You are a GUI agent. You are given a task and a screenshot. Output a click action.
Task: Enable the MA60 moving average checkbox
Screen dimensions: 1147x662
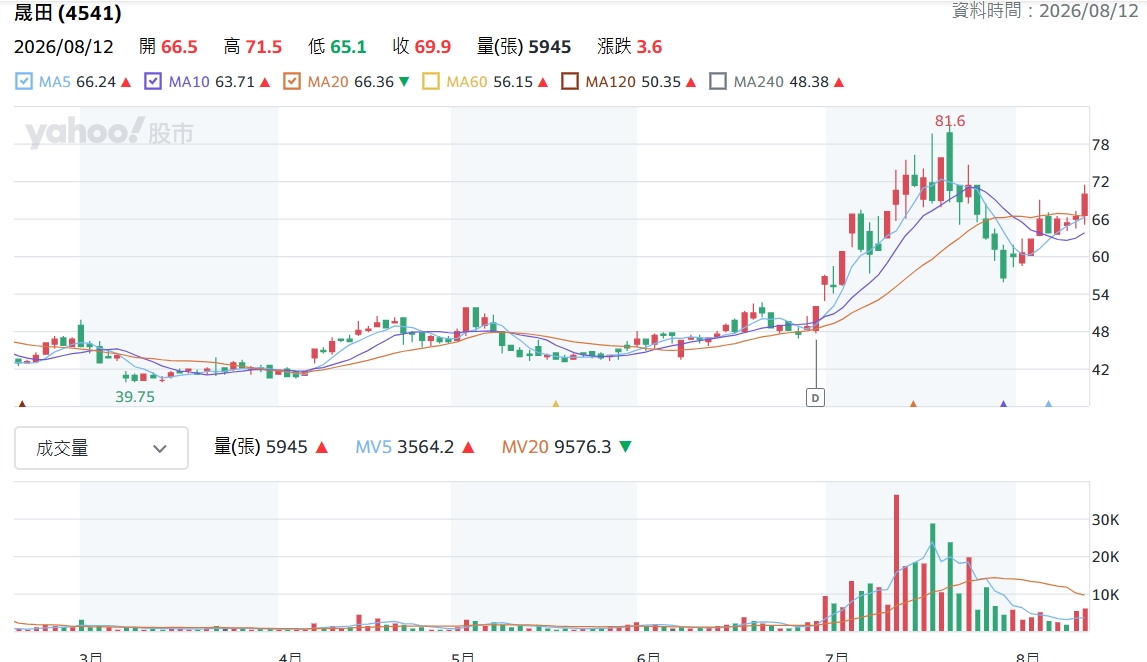click(431, 81)
